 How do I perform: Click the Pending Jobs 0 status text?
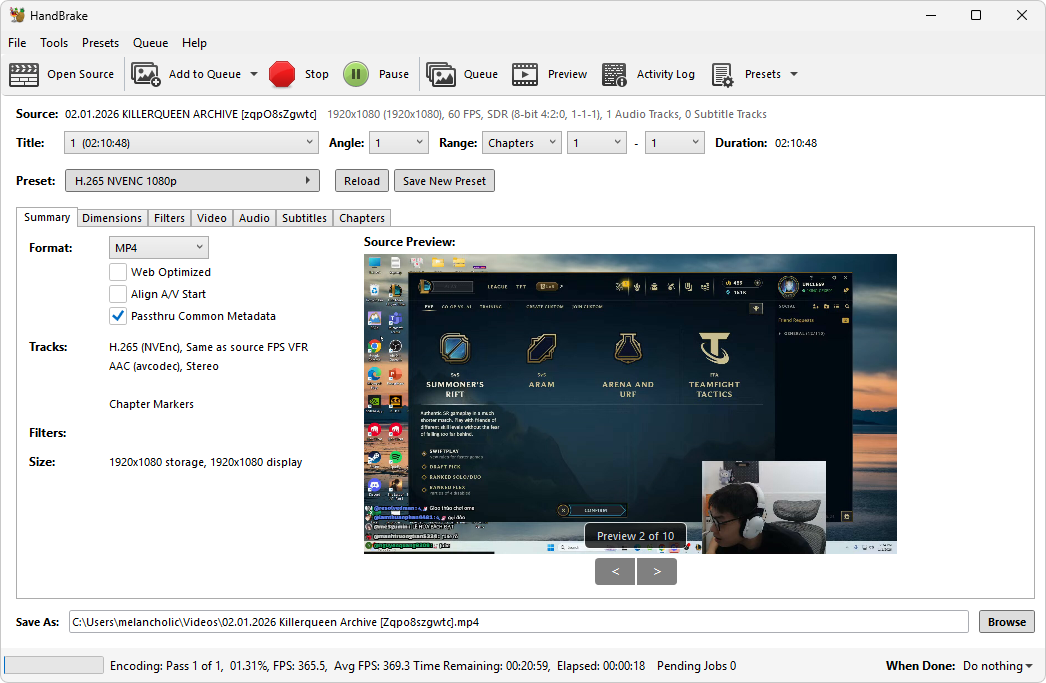point(696,666)
